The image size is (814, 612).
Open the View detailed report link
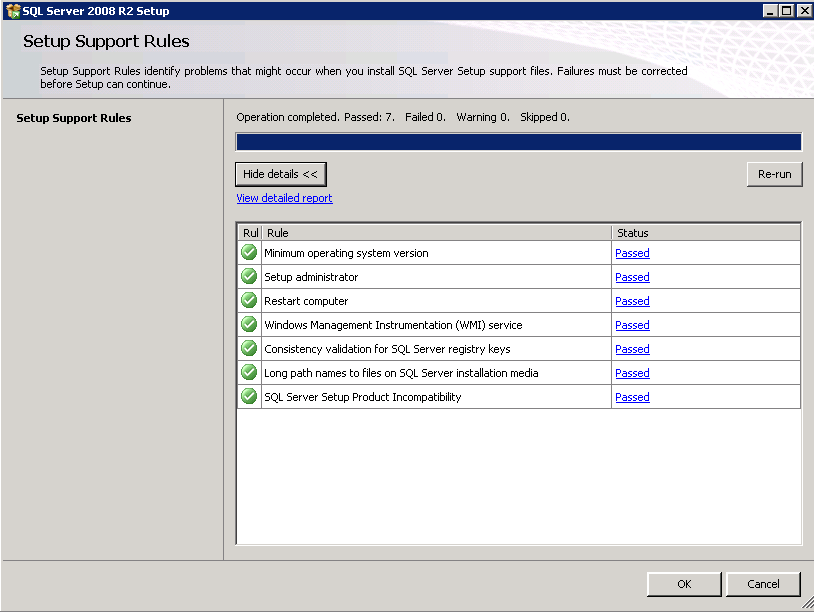(x=284, y=198)
